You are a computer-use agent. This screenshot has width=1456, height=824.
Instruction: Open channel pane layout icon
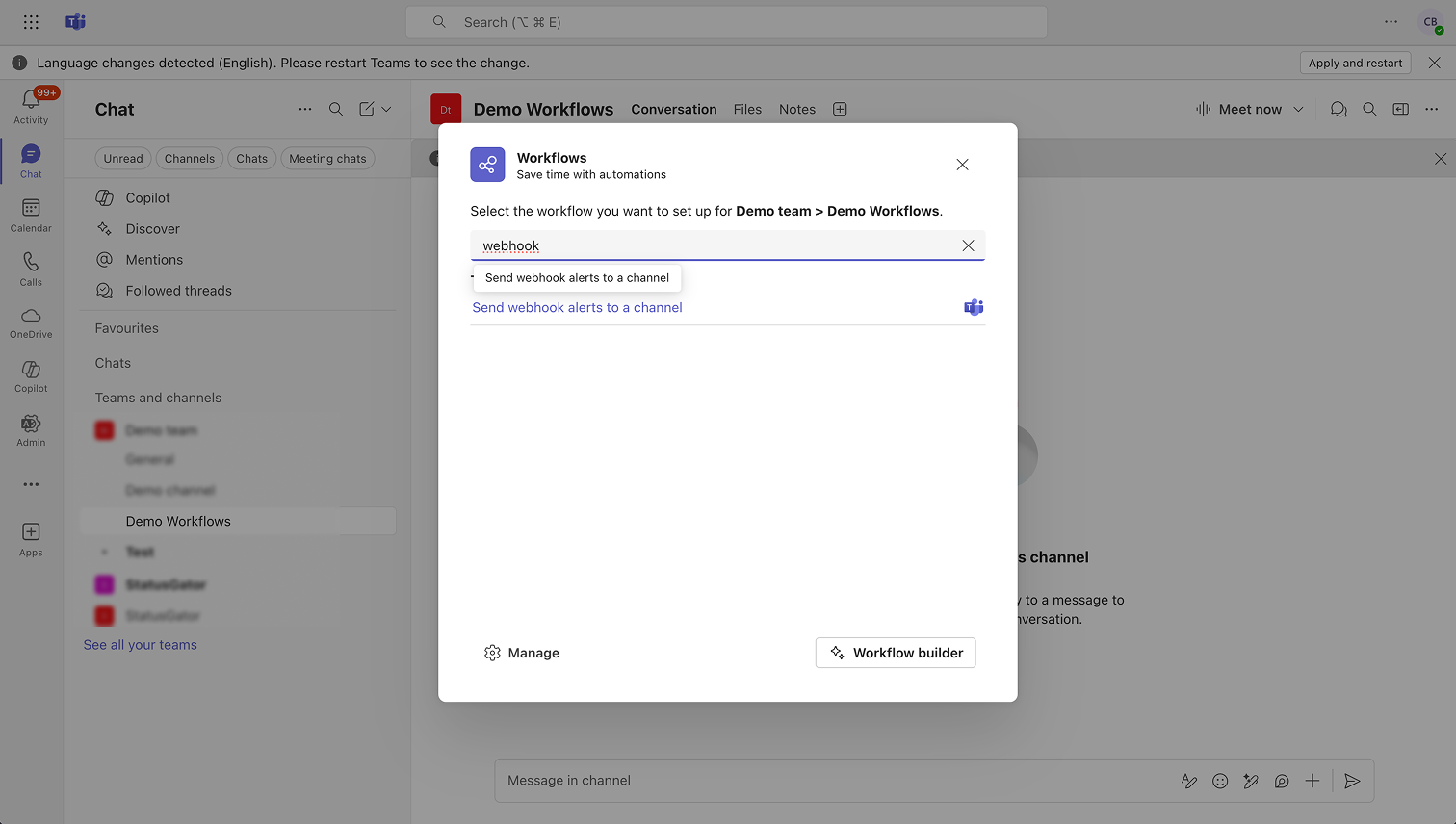1401,109
